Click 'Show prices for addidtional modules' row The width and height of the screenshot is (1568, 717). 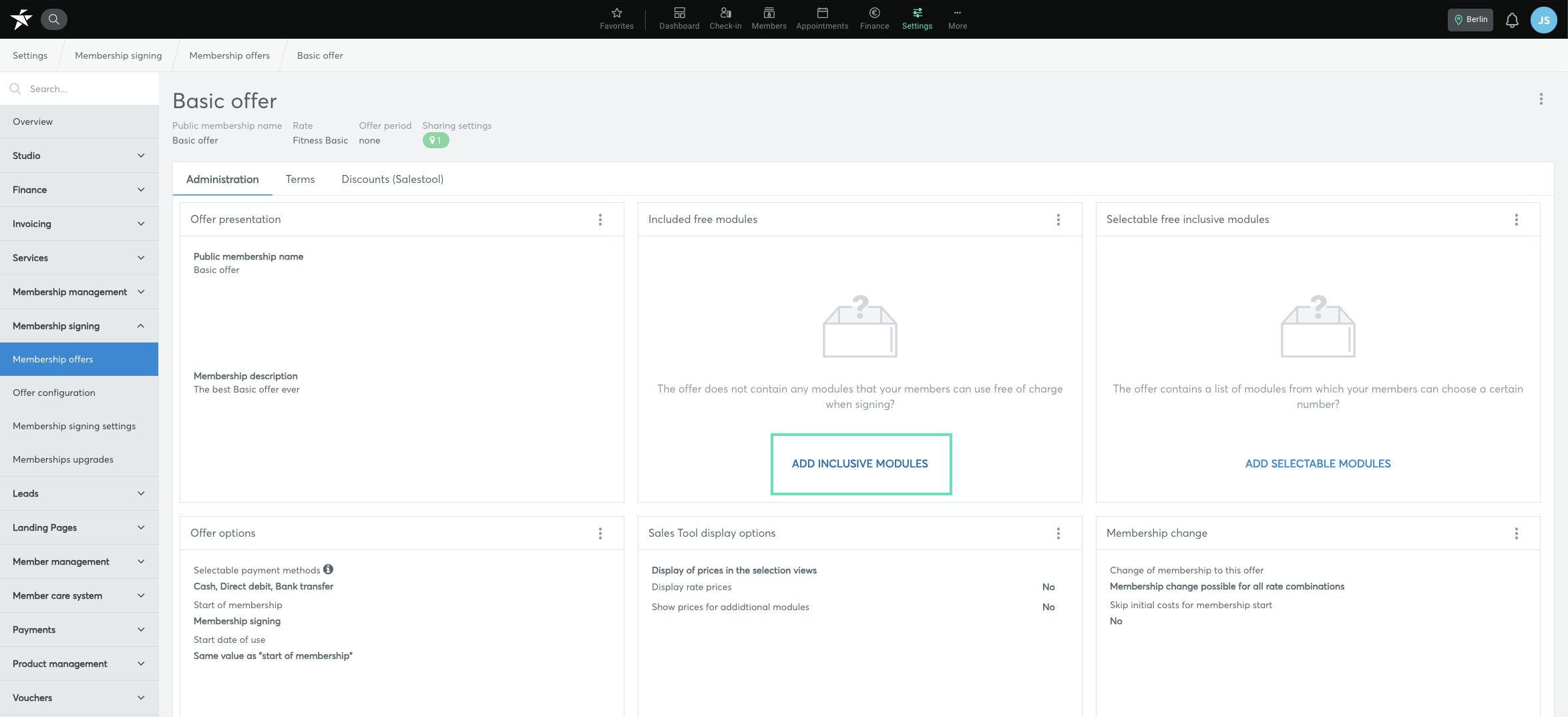click(x=730, y=607)
